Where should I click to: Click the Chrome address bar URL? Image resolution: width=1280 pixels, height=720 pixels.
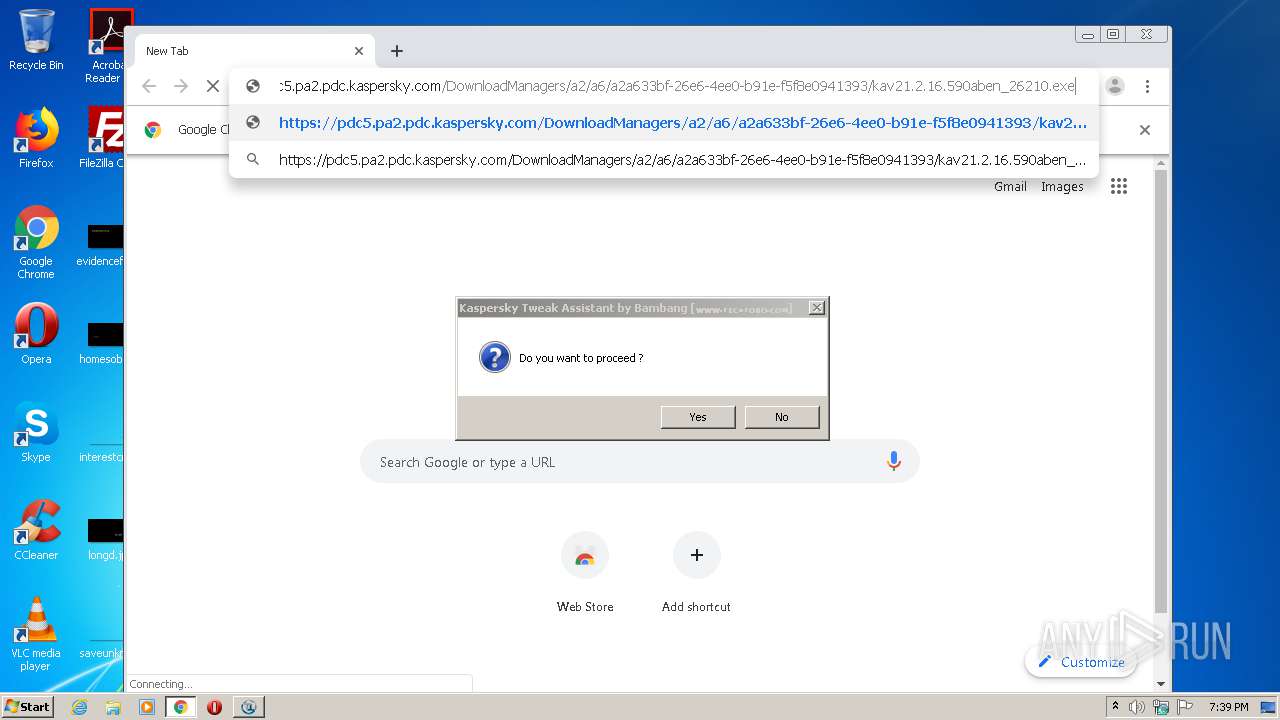[677, 86]
